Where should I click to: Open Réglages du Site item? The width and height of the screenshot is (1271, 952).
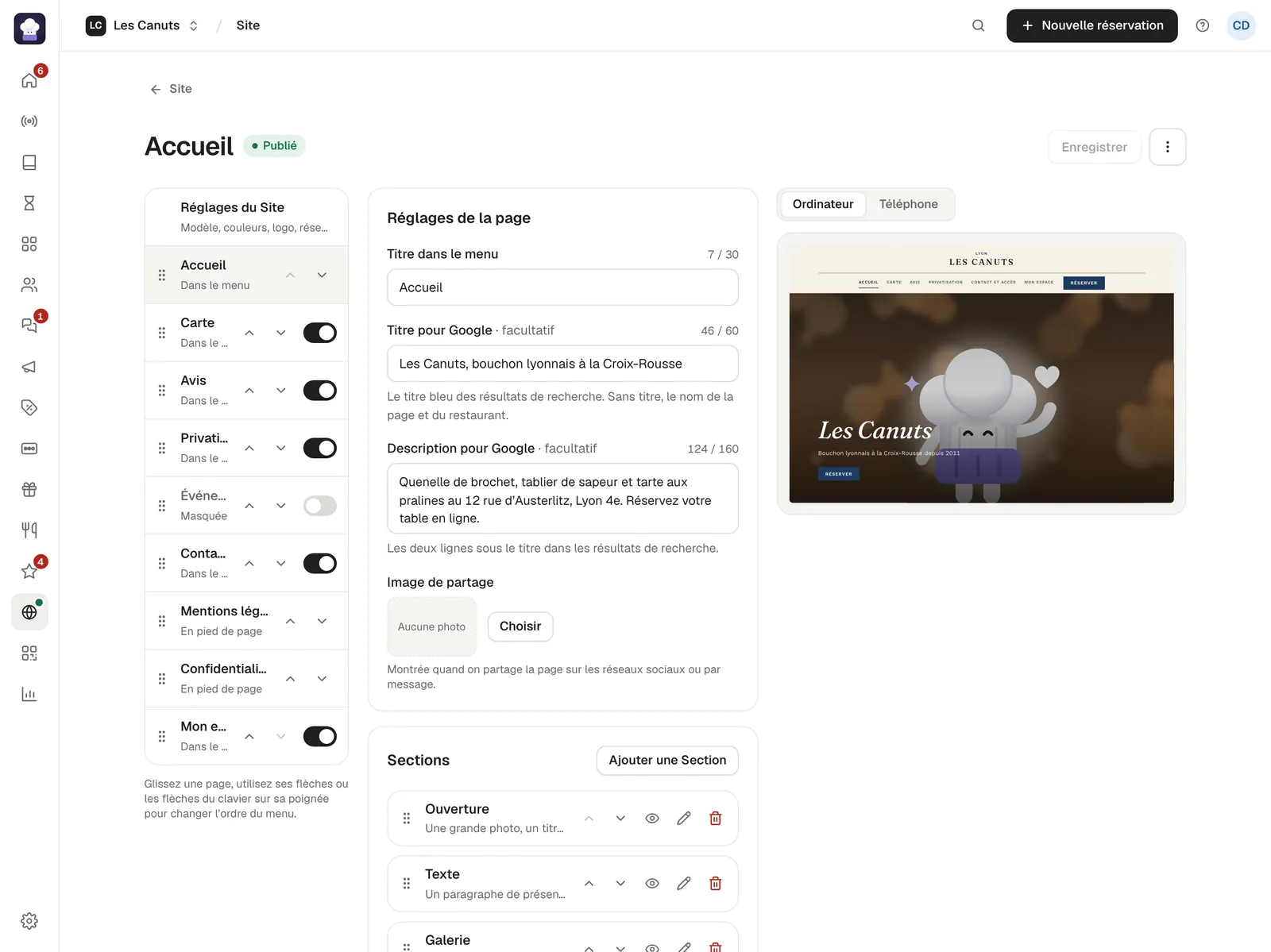pyautogui.click(x=247, y=217)
